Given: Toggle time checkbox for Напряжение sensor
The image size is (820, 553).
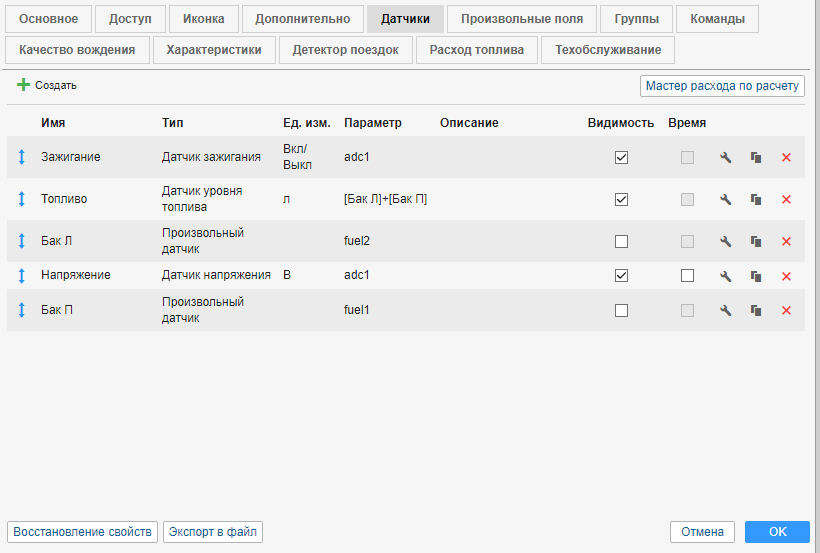Looking at the screenshot, I should tap(686, 276).
